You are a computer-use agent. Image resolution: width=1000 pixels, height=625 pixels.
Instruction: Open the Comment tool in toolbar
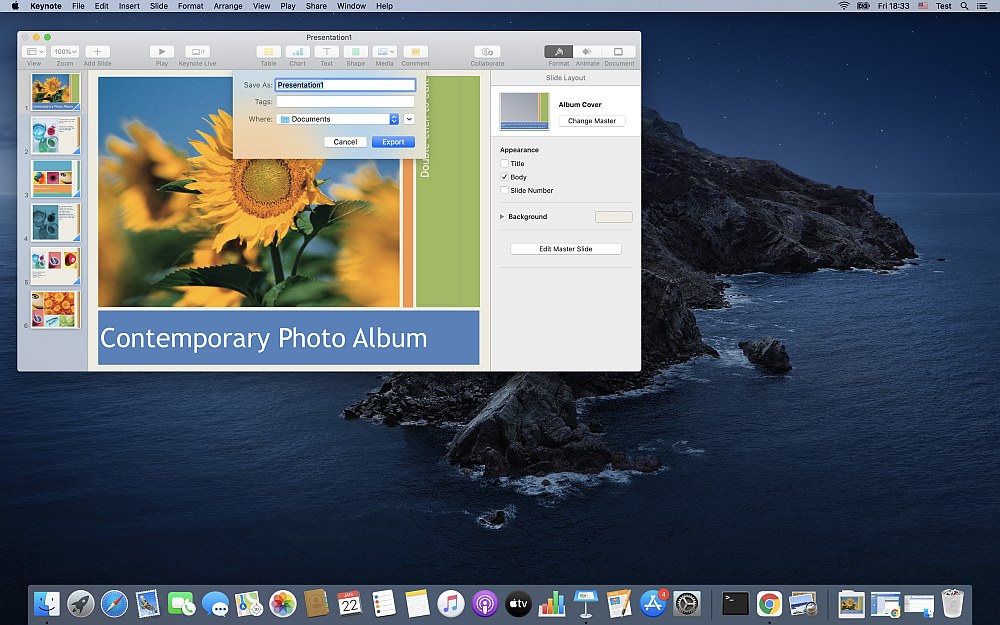tap(415, 51)
